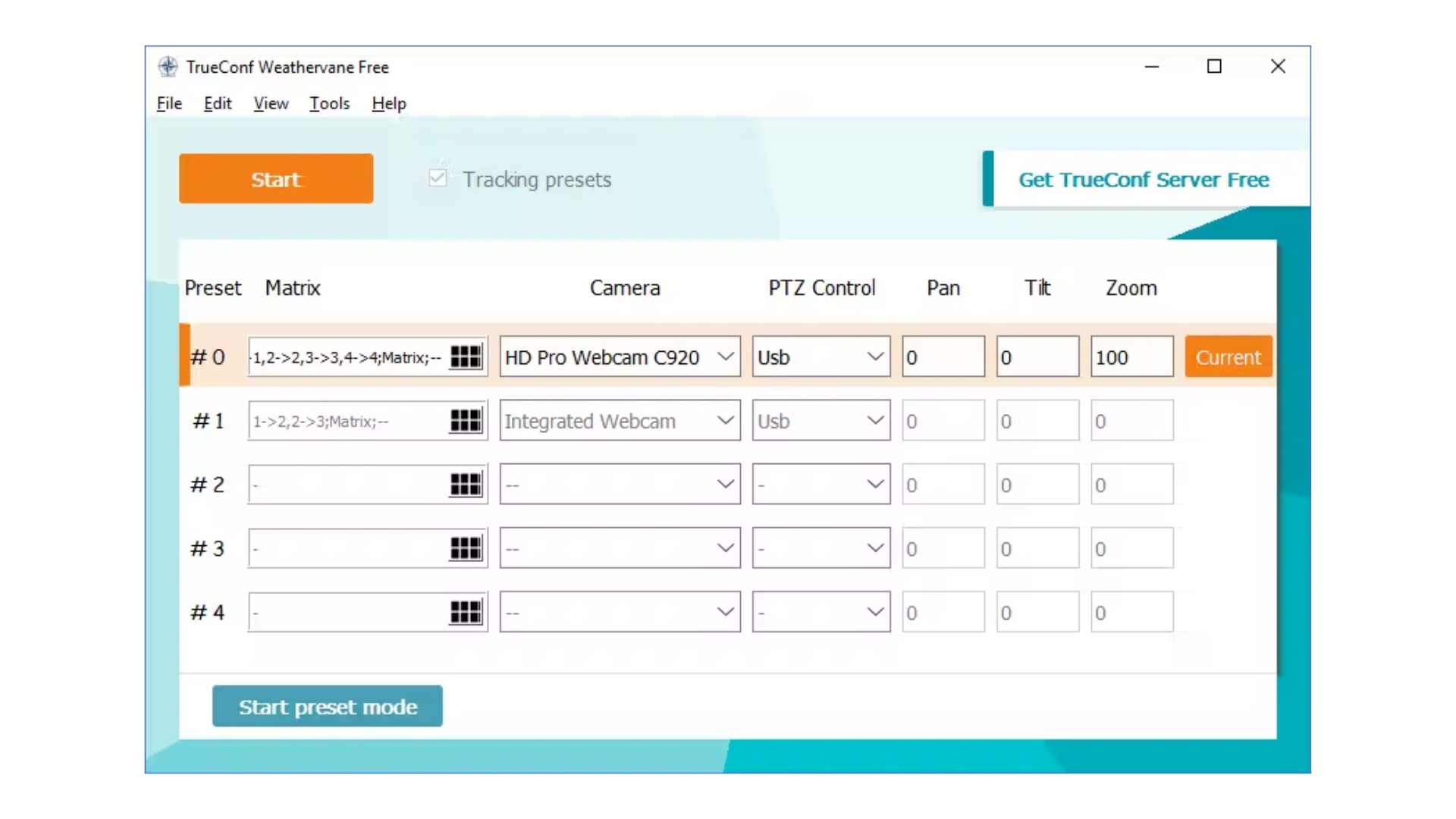1456x819 pixels.
Task: Open matrix grid editor for preset #0
Action: (x=466, y=356)
